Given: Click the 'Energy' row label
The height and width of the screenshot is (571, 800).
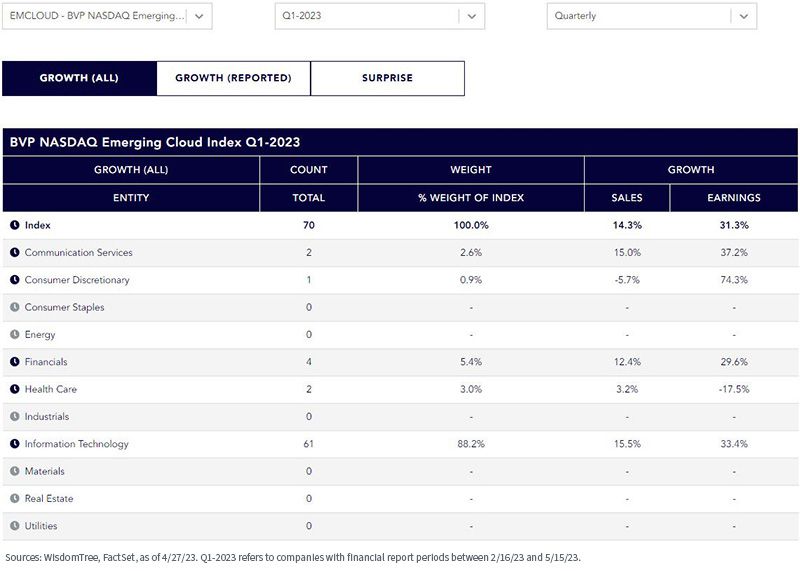Looking at the screenshot, I should click(x=40, y=335).
